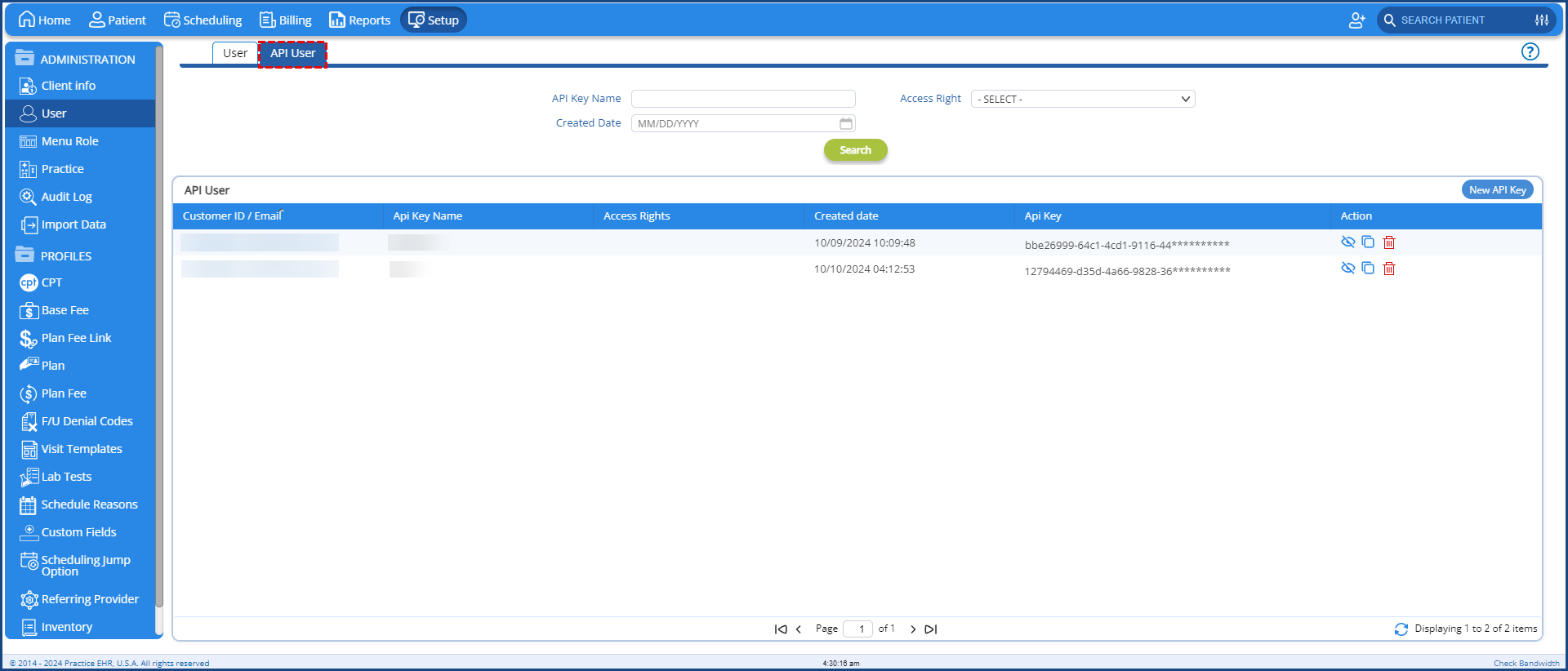Open Lab Tests in sidebar

80,477
